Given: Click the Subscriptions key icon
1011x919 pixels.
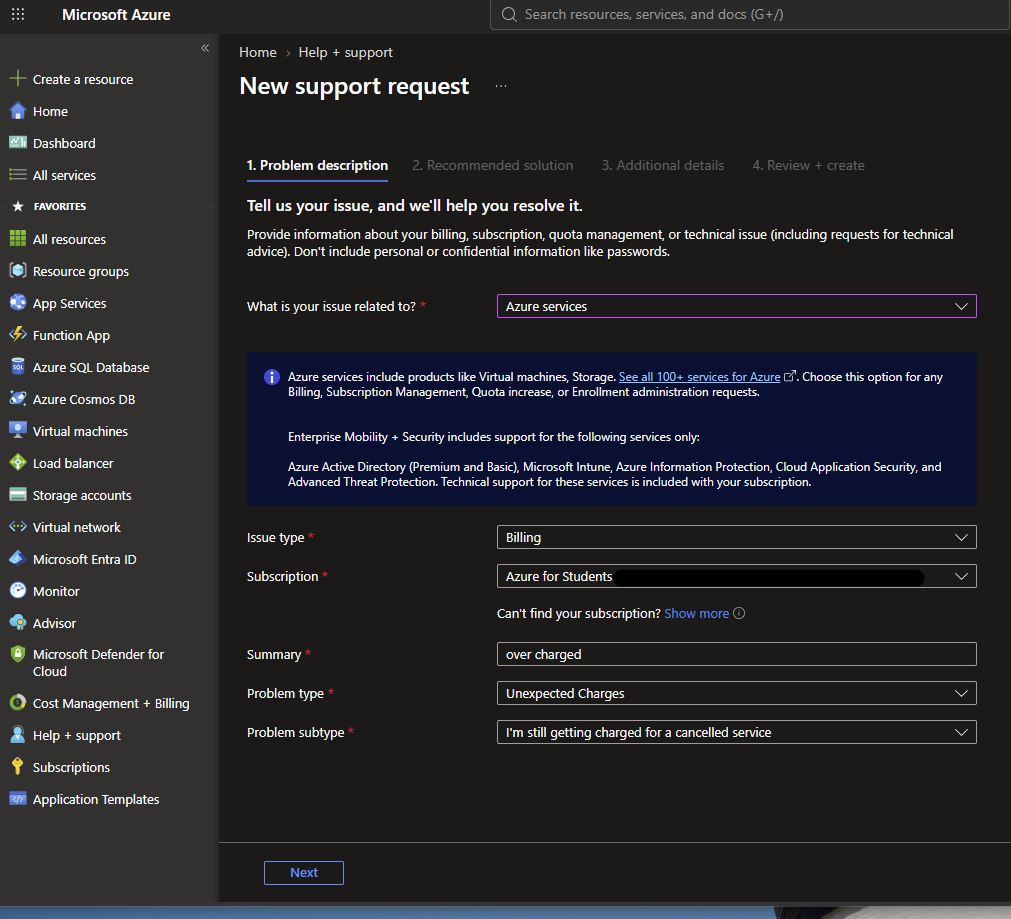Looking at the screenshot, I should (18, 767).
